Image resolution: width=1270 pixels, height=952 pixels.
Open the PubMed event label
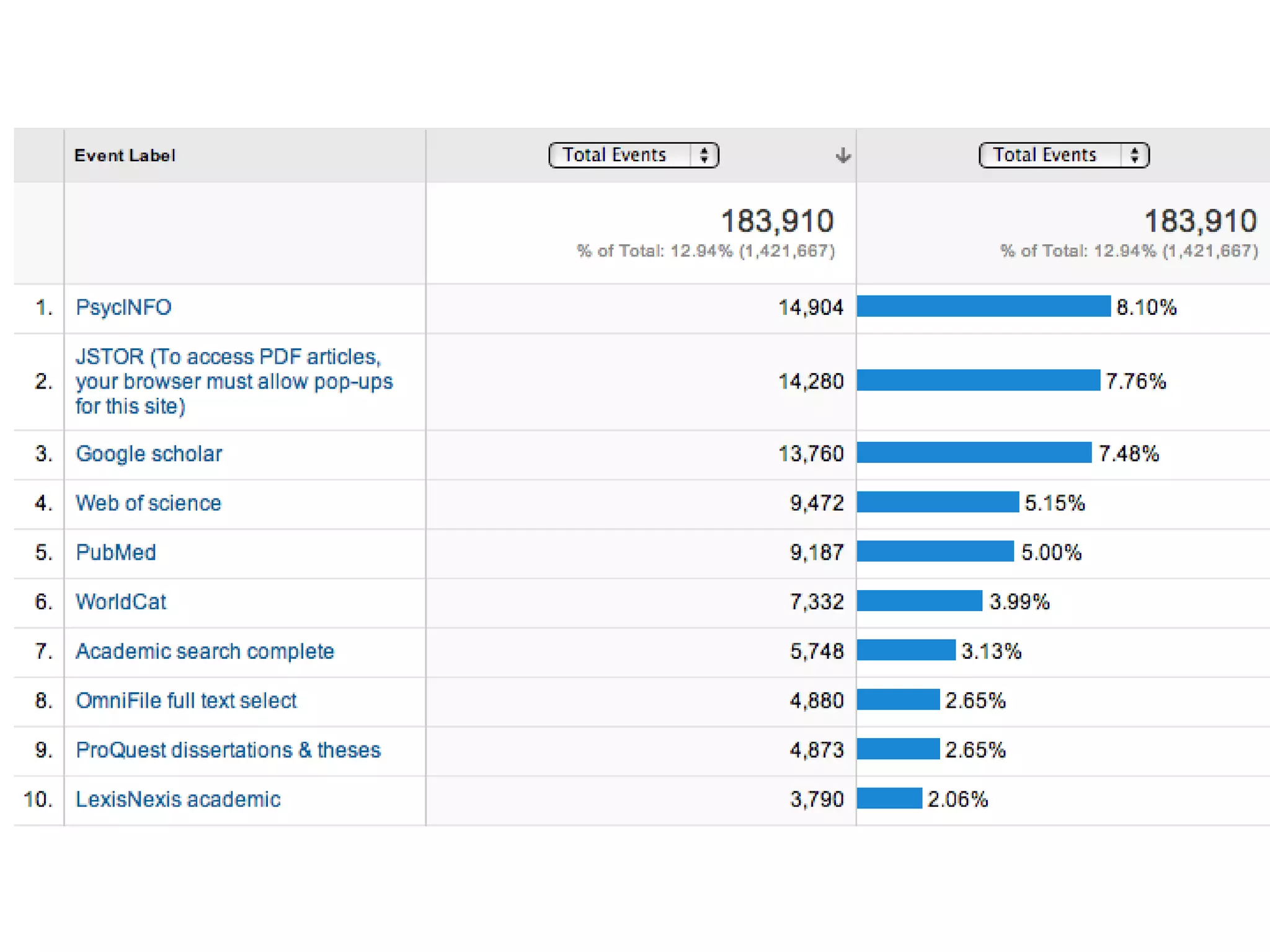[116, 552]
